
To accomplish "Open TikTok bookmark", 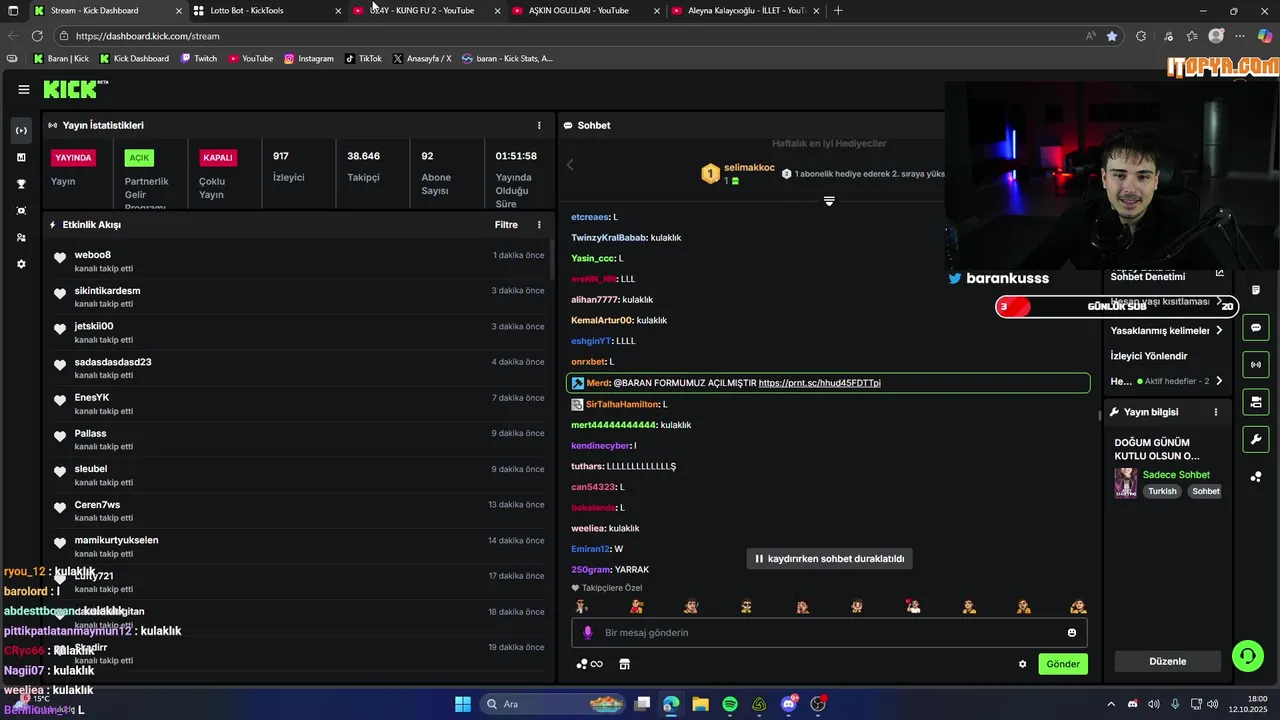I will pos(363,59).
